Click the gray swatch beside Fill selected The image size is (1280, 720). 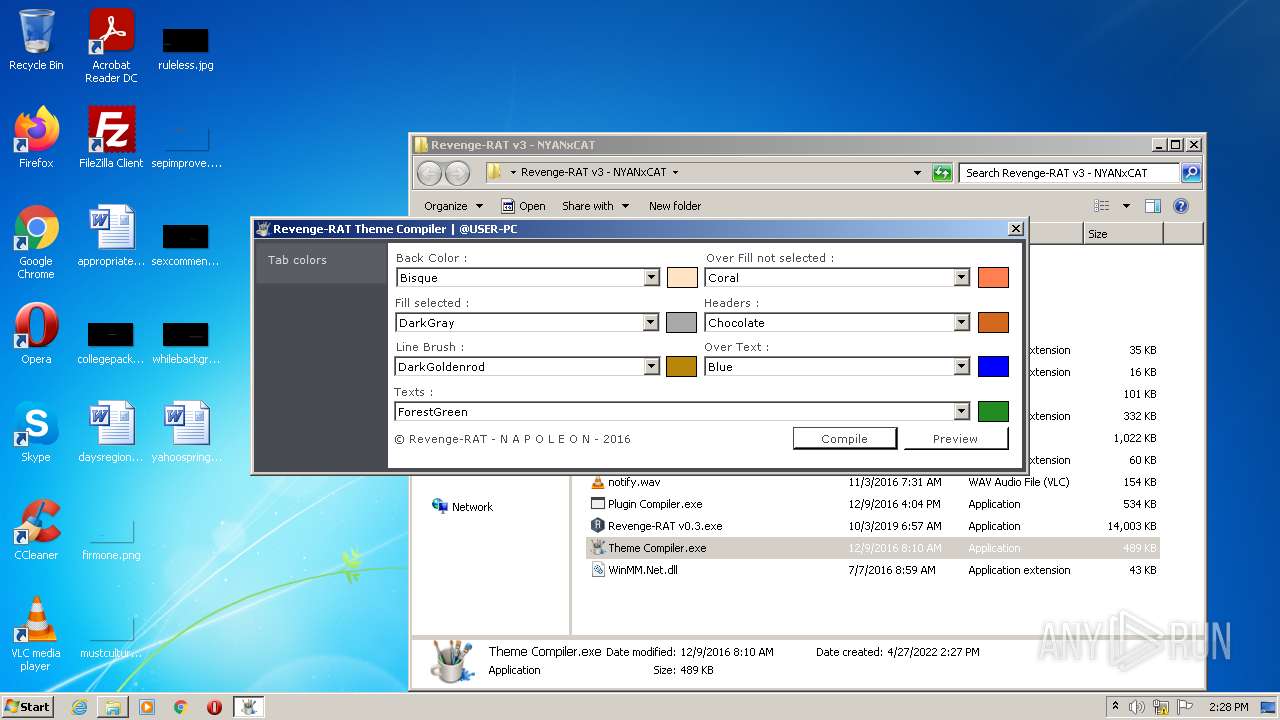(681, 322)
